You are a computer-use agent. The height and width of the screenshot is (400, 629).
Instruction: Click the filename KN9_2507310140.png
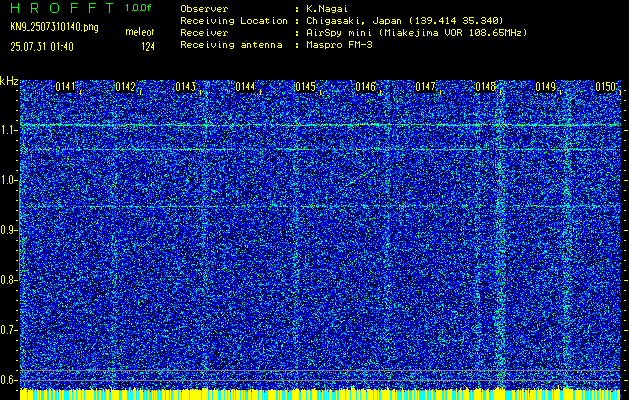(54, 27)
